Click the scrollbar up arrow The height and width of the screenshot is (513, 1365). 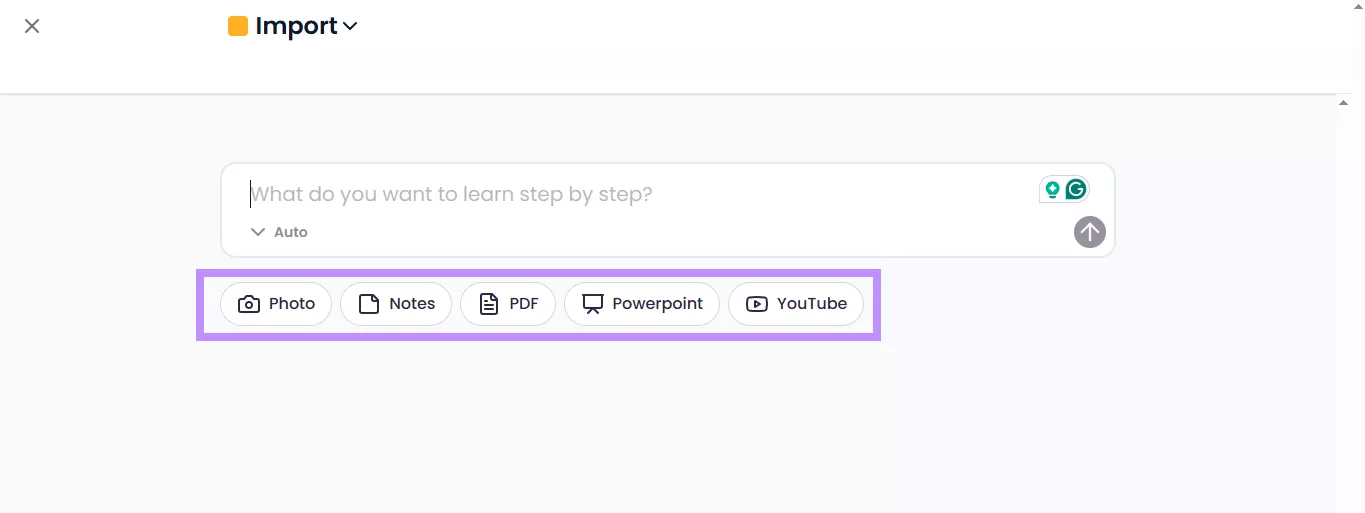(x=1344, y=102)
